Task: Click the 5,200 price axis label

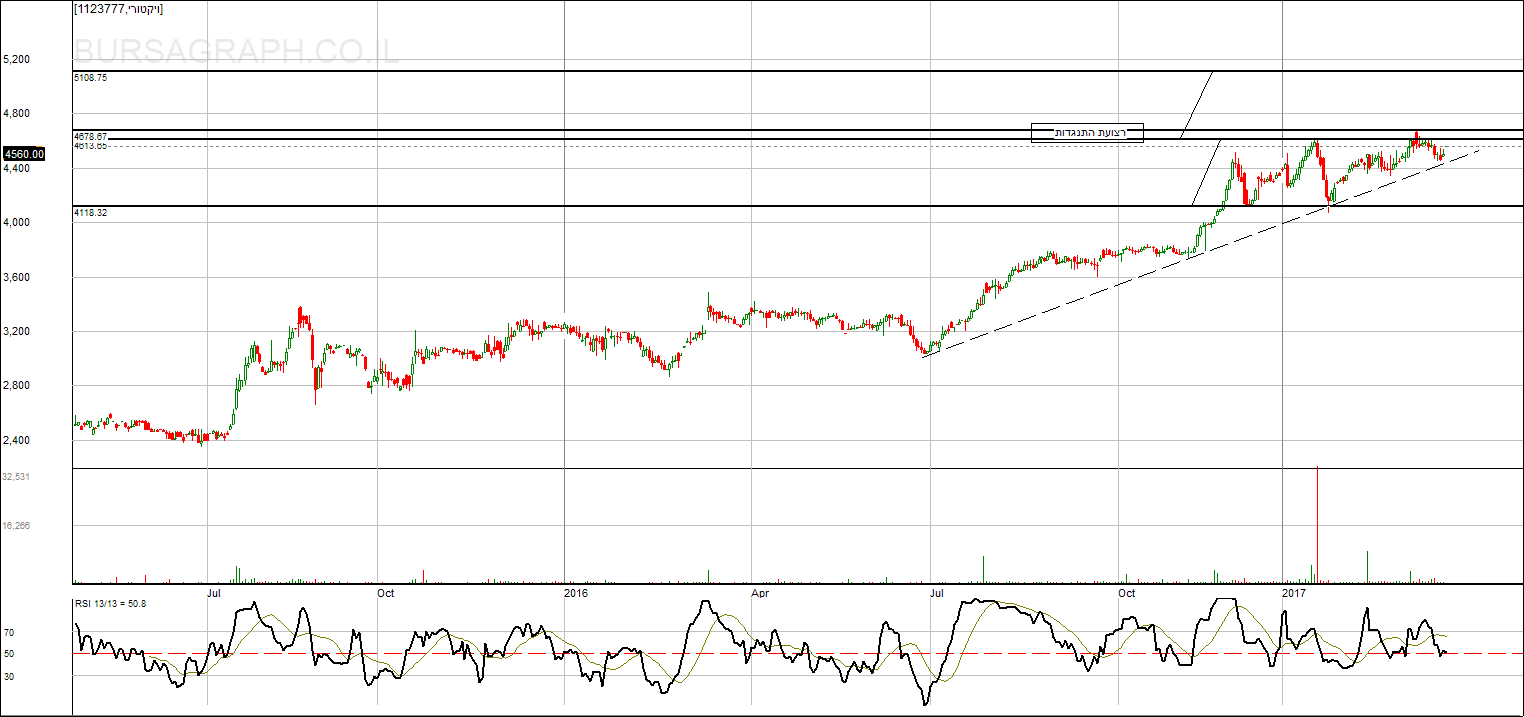Action: [17, 60]
